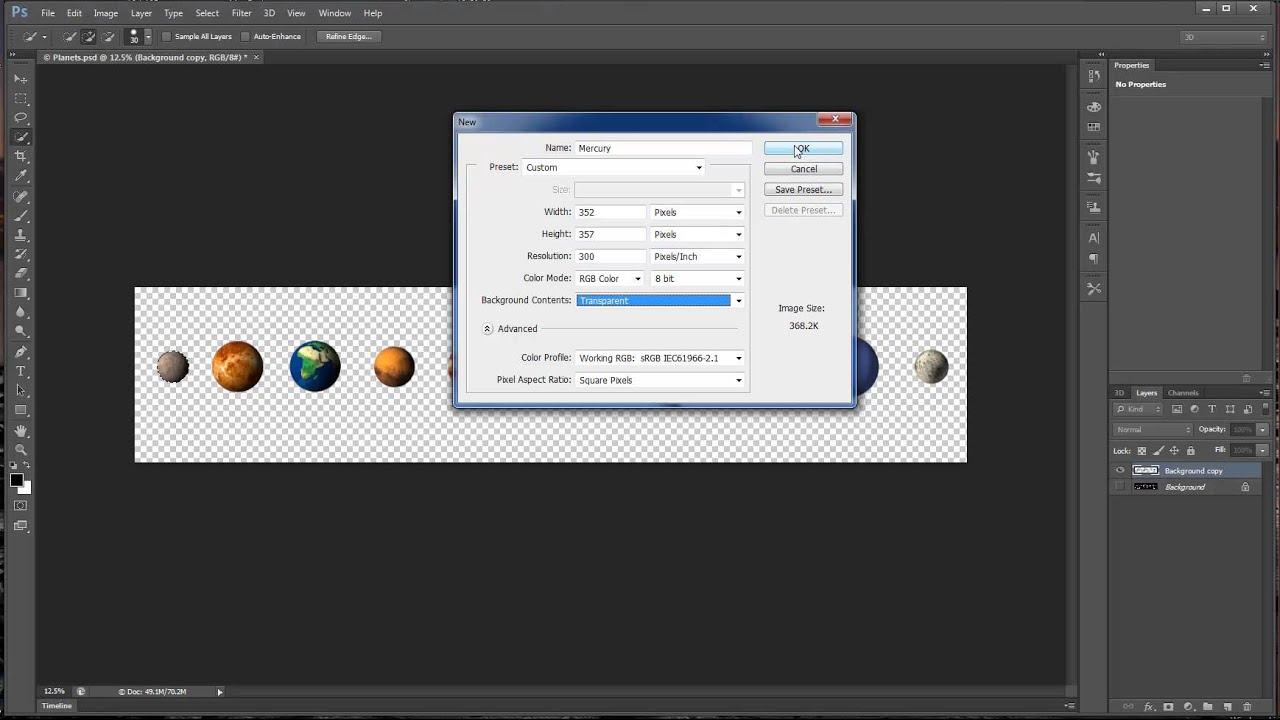This screenshot has width=1280, height=720.
Task: Click the add layer style fx icon
Action: 1149,707
